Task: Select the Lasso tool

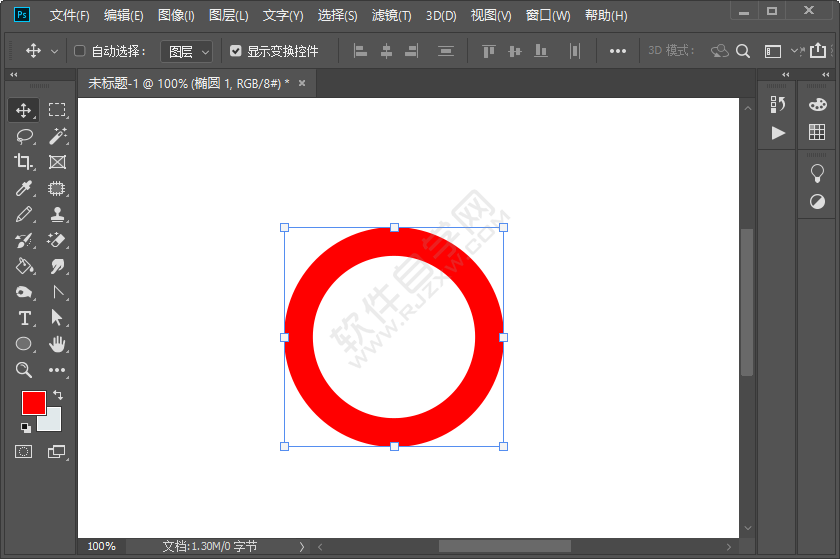Action: coord(24,136)
